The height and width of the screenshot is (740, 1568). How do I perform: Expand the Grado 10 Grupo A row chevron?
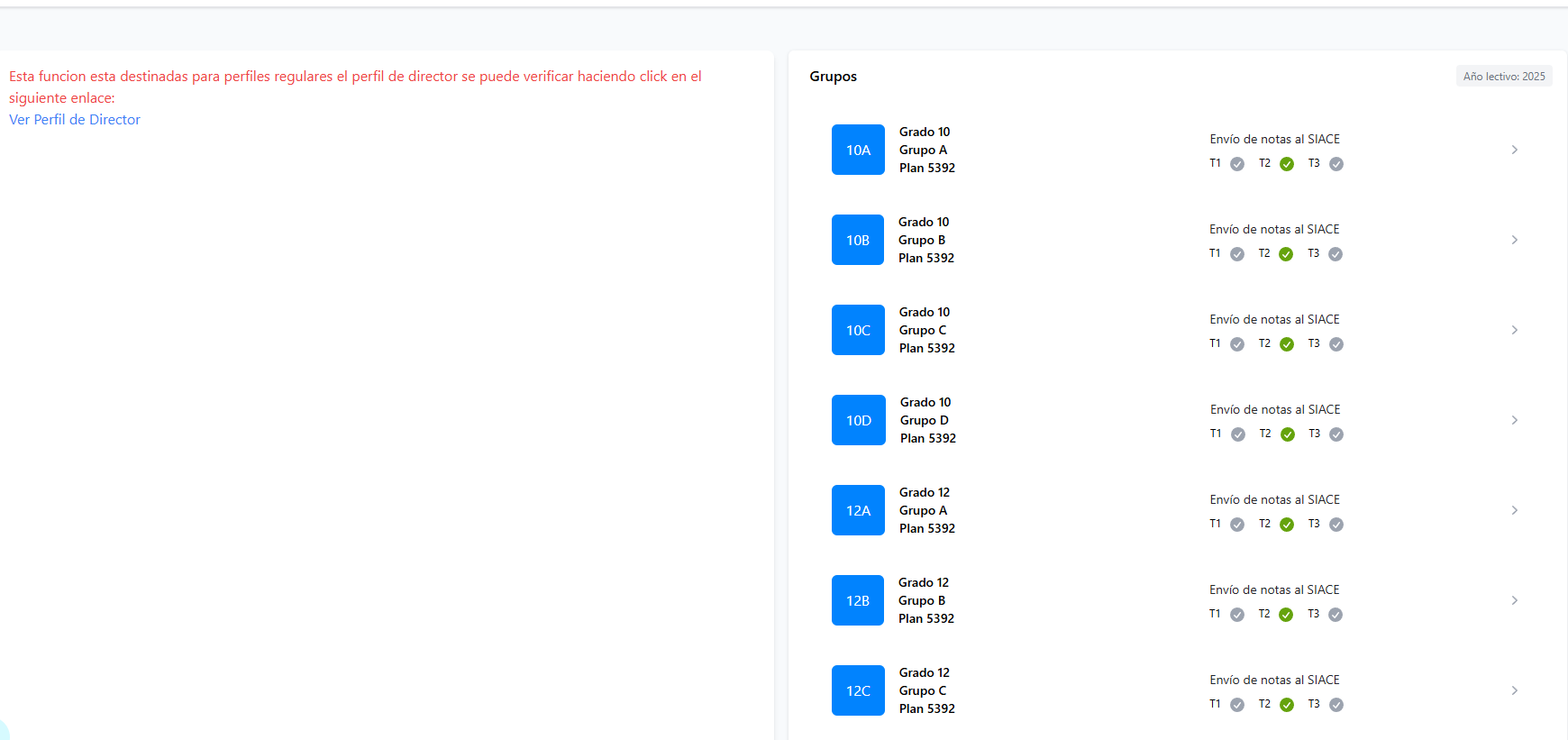pyautogui.click(x=1515, y=150)
